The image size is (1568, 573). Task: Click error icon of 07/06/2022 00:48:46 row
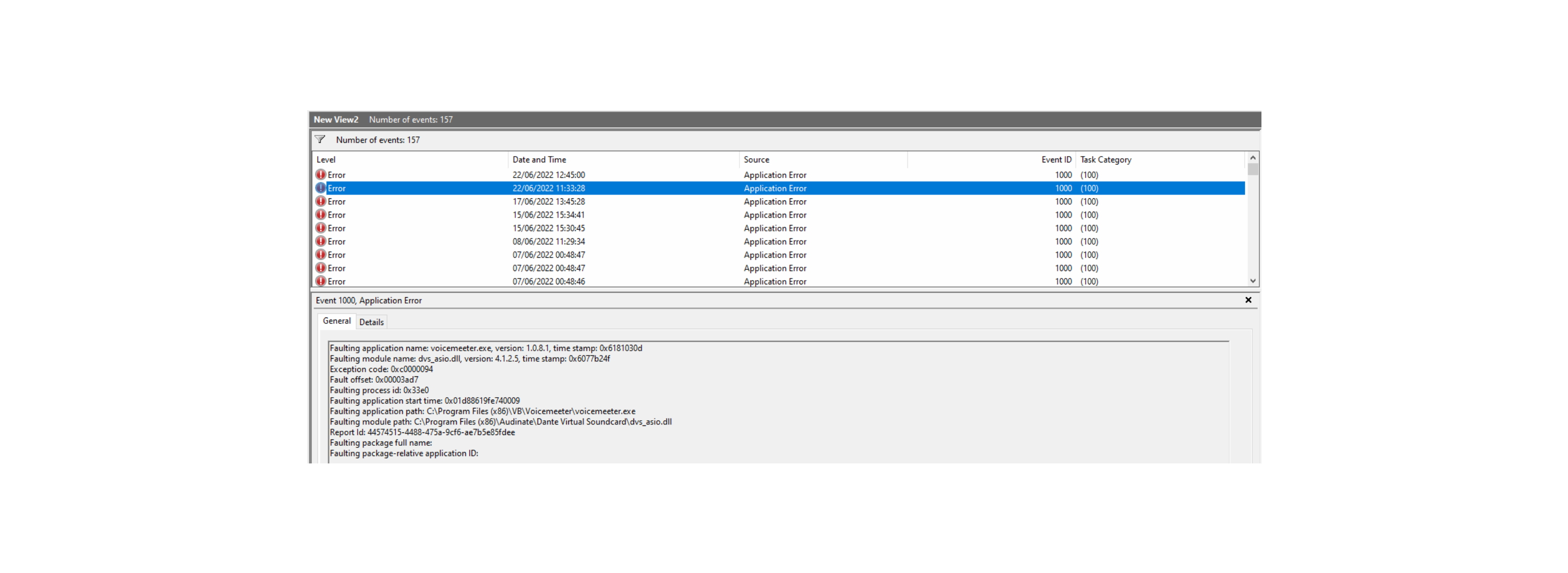click(x=321, y=281)
